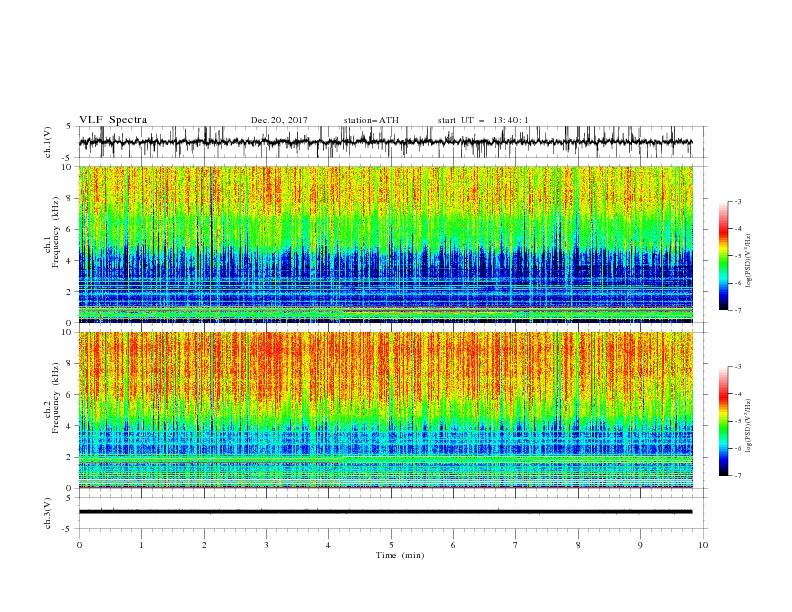The height and width of the screenshot is (612, 792).
Task: Select the ch.2 "Frequency (kHz)" axis label
Action: (x=56, y=398)
